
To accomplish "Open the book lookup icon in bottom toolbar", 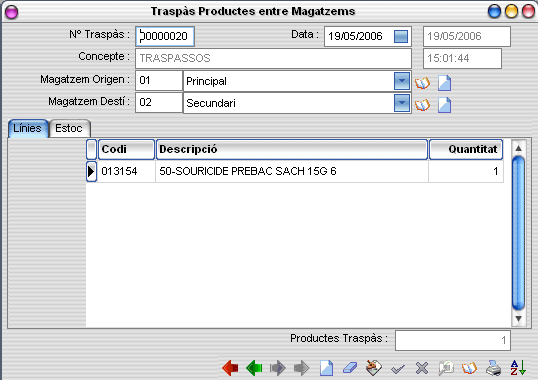I will click(x=469, y=368).
